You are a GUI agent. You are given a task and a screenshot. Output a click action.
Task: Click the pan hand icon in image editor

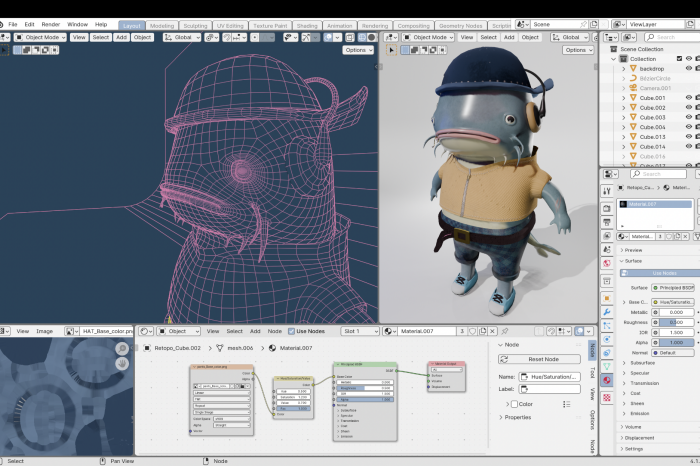tap(123, 364)
